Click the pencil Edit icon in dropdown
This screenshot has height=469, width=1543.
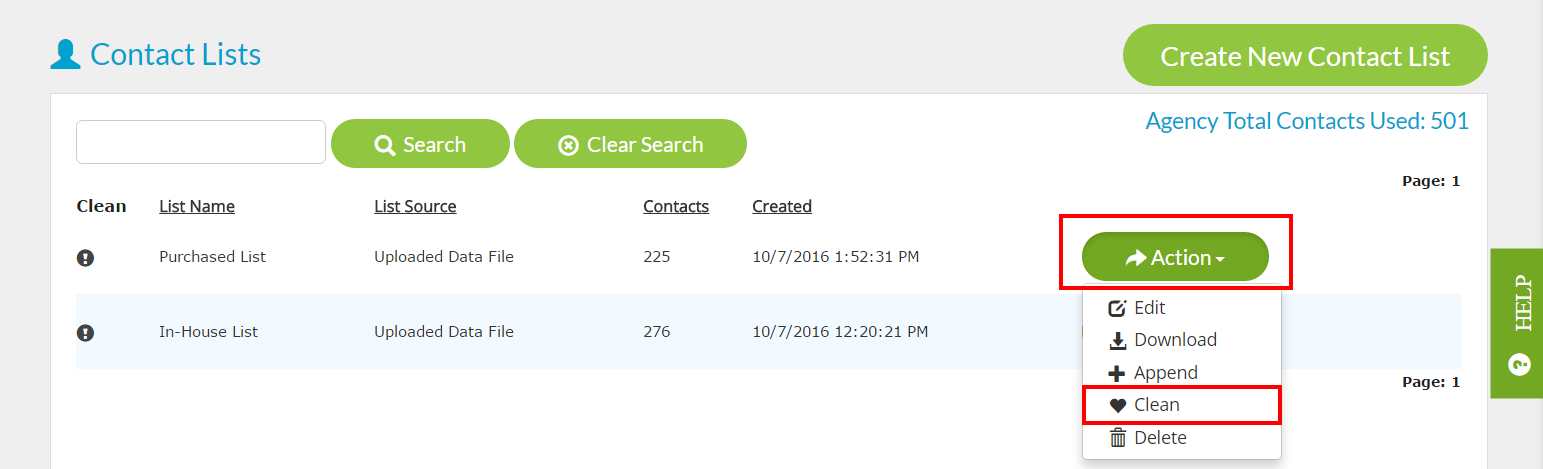[x=1118, y=309]
